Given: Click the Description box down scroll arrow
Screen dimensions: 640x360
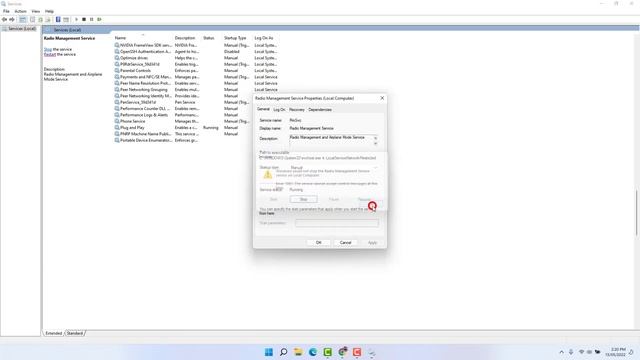Looking at the screenshot, I should click(x=376, y=144).
